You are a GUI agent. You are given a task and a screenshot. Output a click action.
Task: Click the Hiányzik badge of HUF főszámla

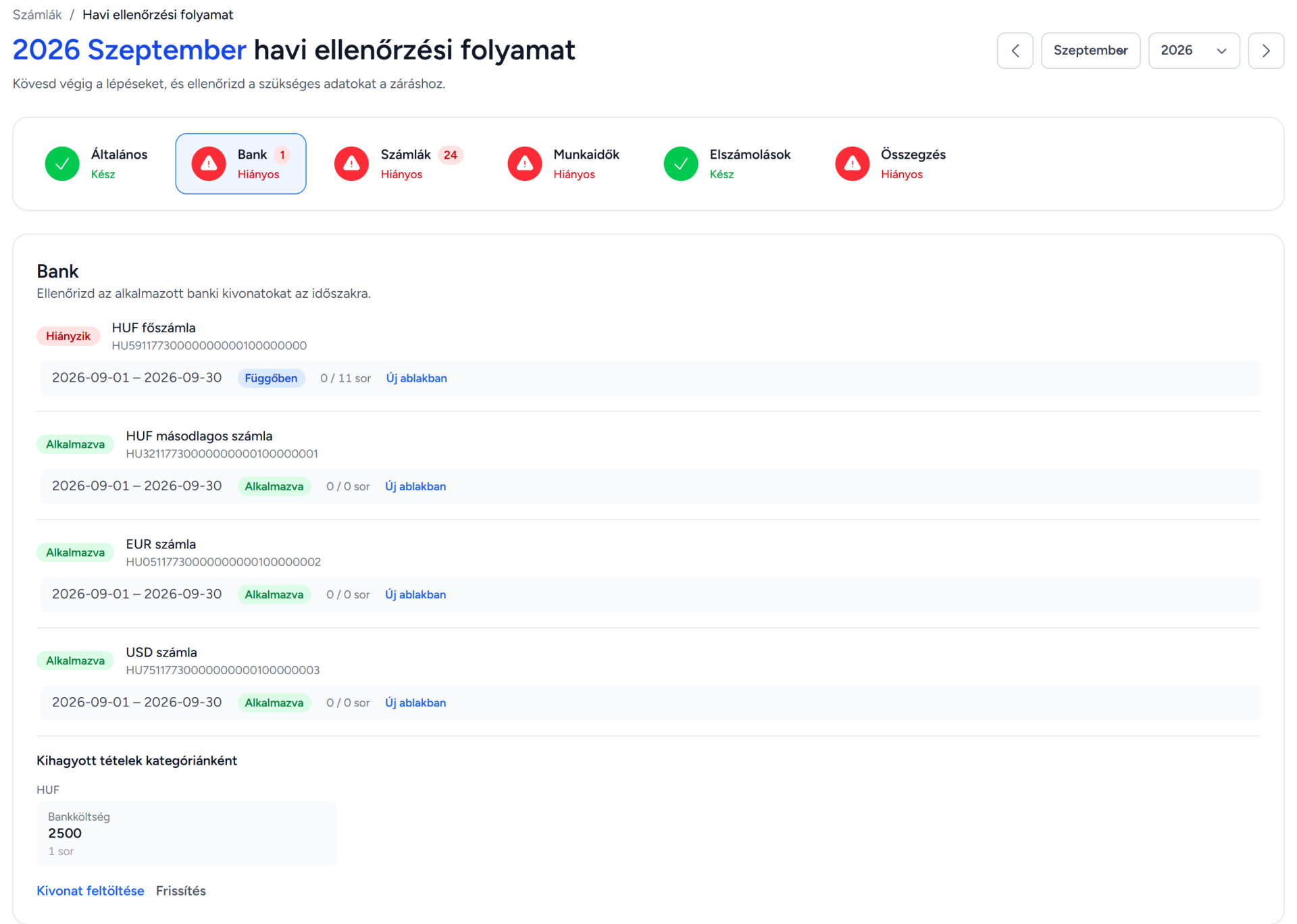coord(68,336)
